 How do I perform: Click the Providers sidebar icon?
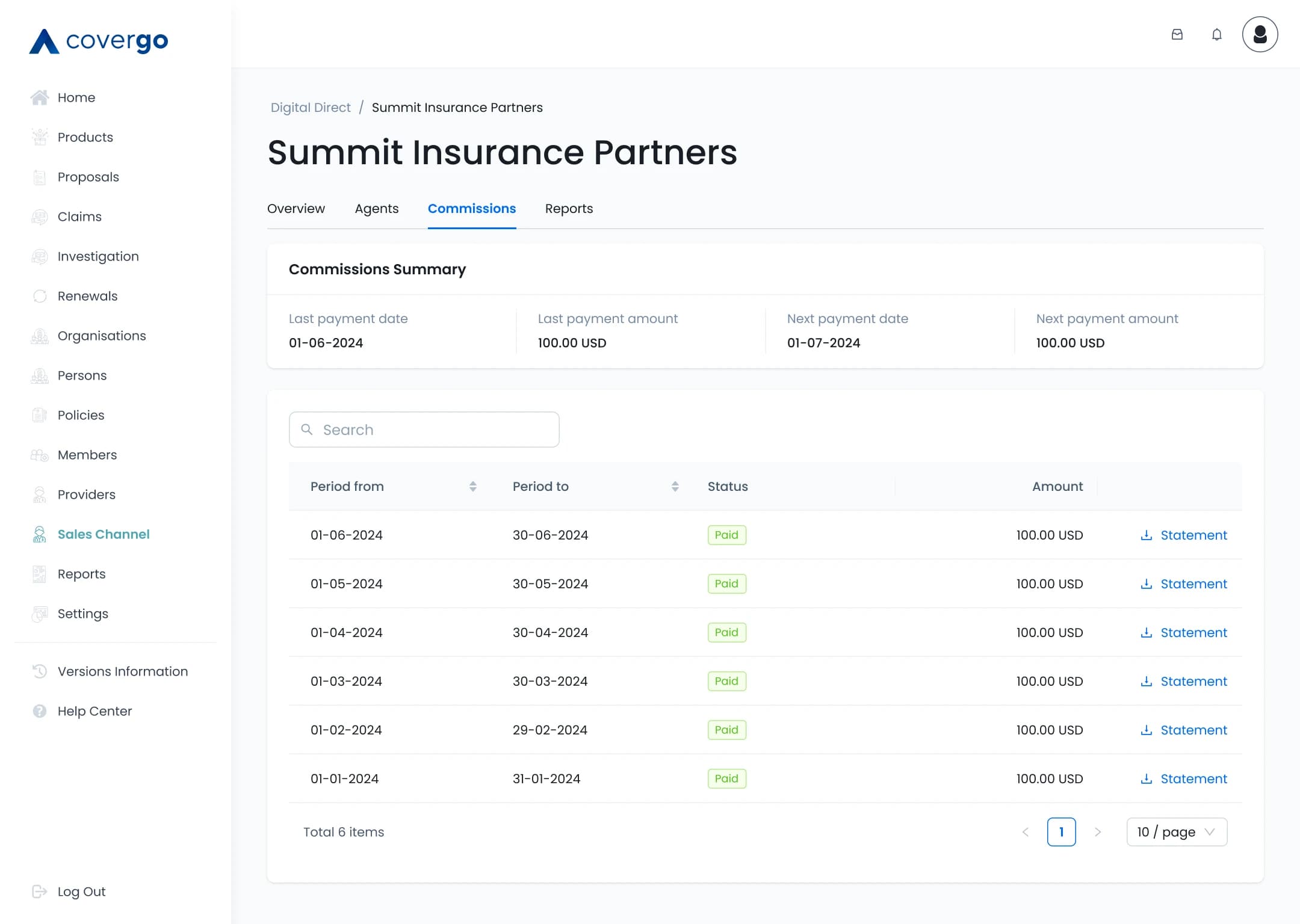coord(40,494)
